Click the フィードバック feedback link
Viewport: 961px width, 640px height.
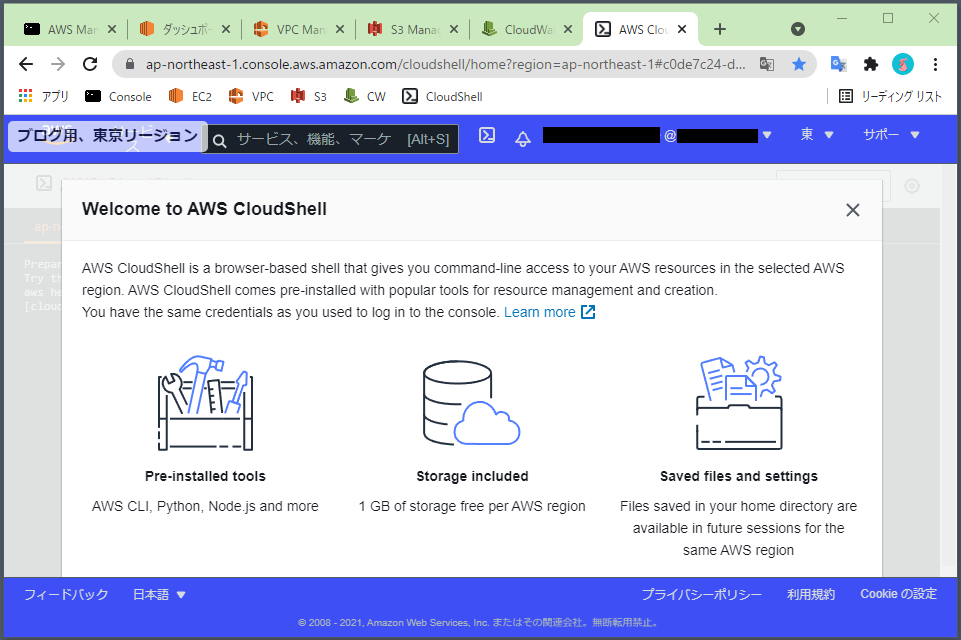click(x=66, y=594)
